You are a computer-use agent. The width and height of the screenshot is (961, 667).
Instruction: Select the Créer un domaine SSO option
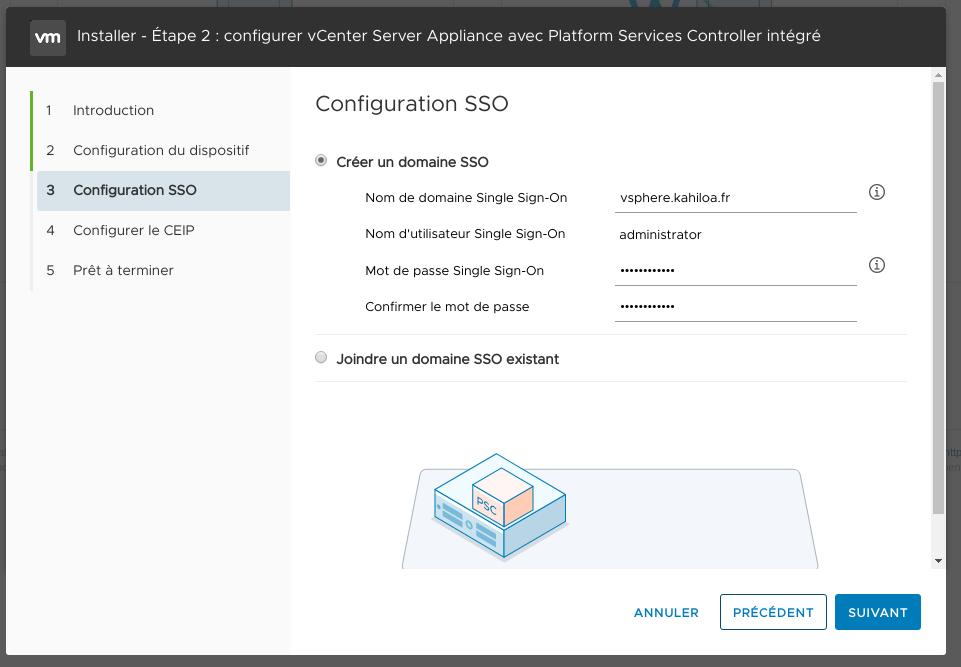pyautogui.click(x=321, y=161)
